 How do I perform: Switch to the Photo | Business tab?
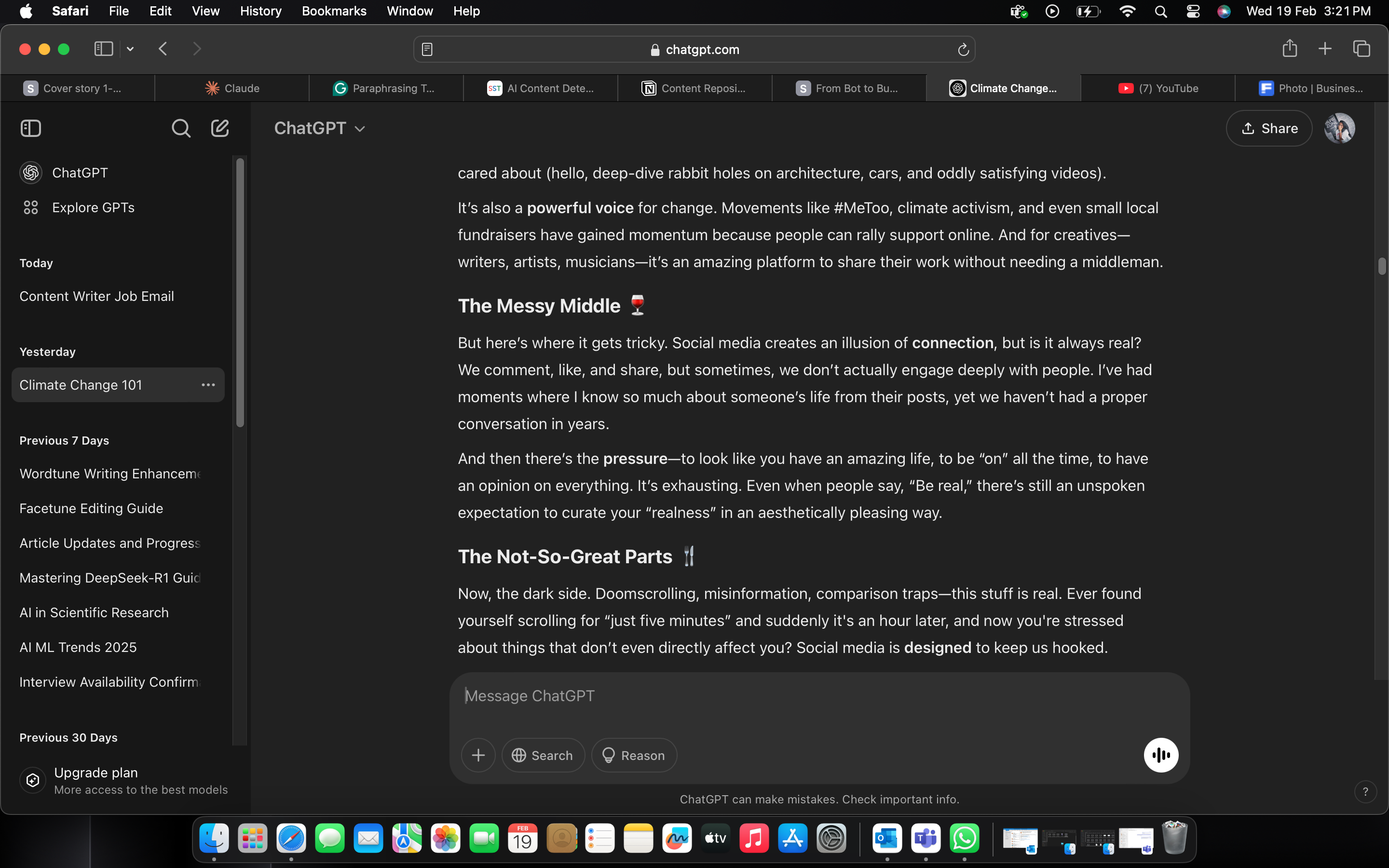(1311, 88)
